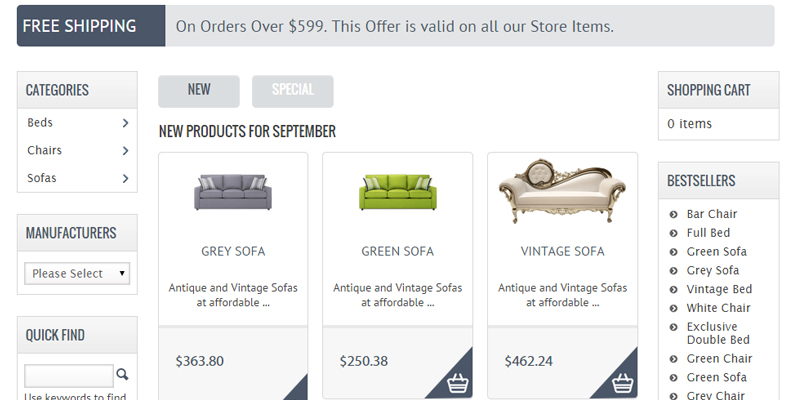
Task: Switch to the Special products tab
Action: coord(293,90)
